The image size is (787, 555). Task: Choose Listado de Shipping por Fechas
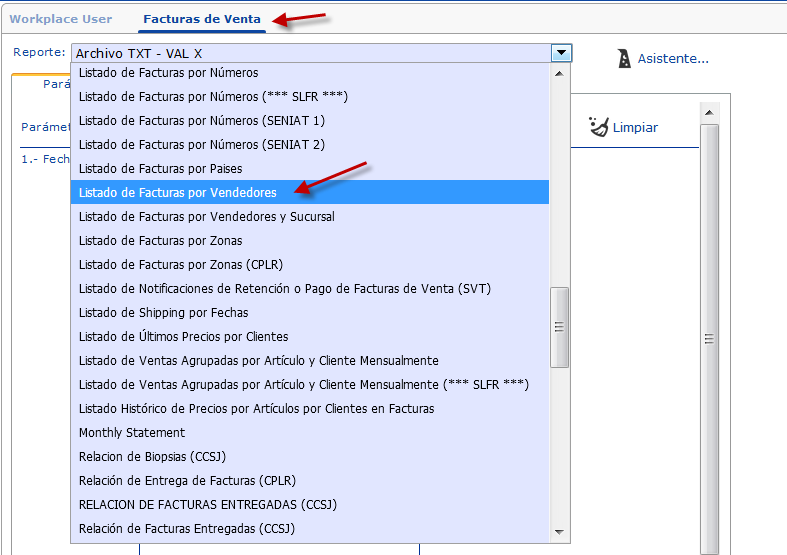point(164,312)
